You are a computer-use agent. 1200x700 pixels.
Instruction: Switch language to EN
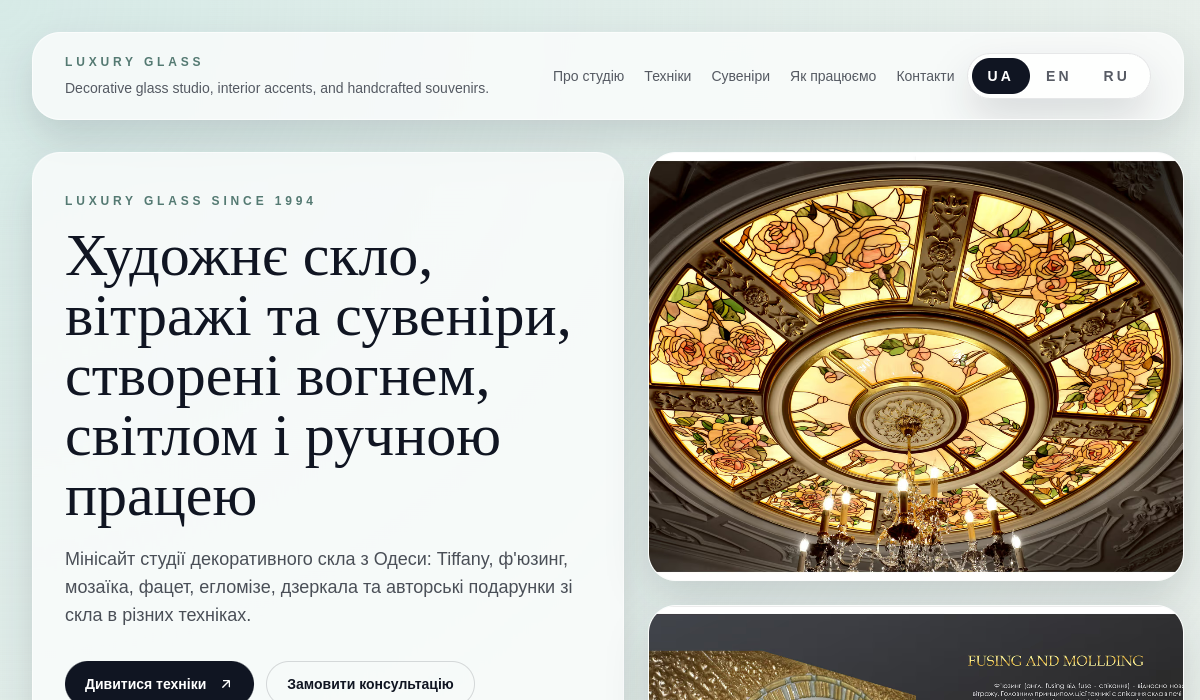click(1058, 76)
